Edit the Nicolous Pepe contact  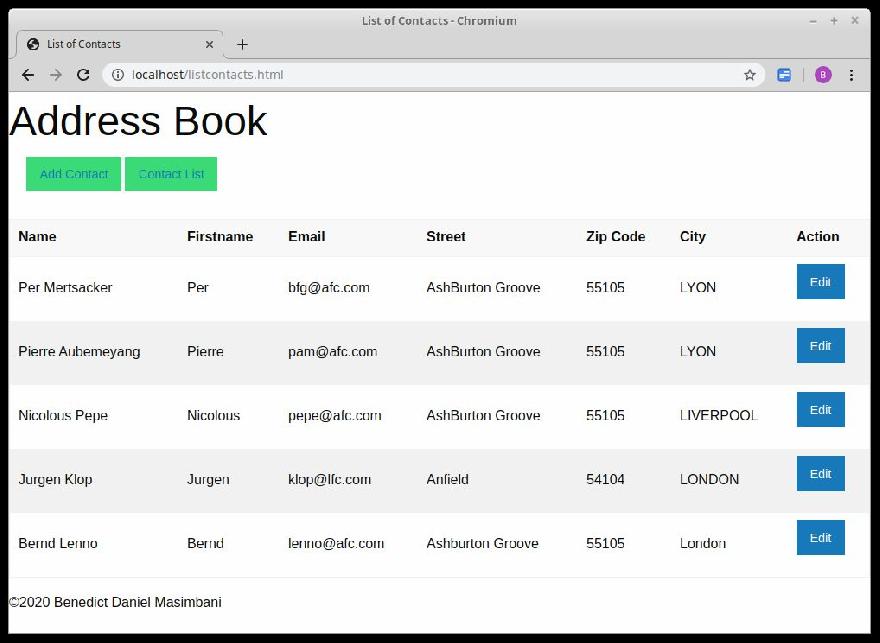tap(821, 410)
